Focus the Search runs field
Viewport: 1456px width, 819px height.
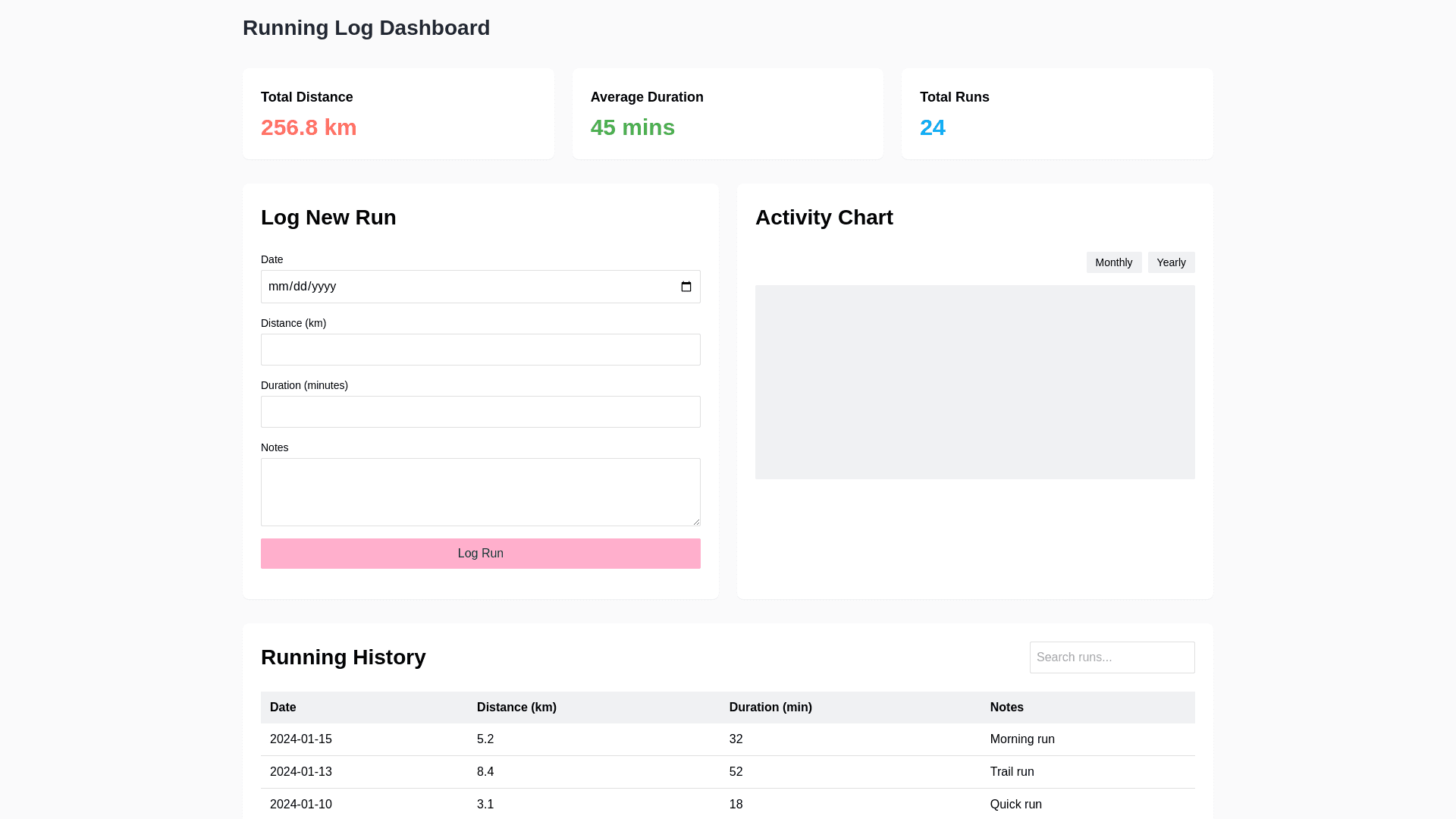click(x=1112, y=657)
